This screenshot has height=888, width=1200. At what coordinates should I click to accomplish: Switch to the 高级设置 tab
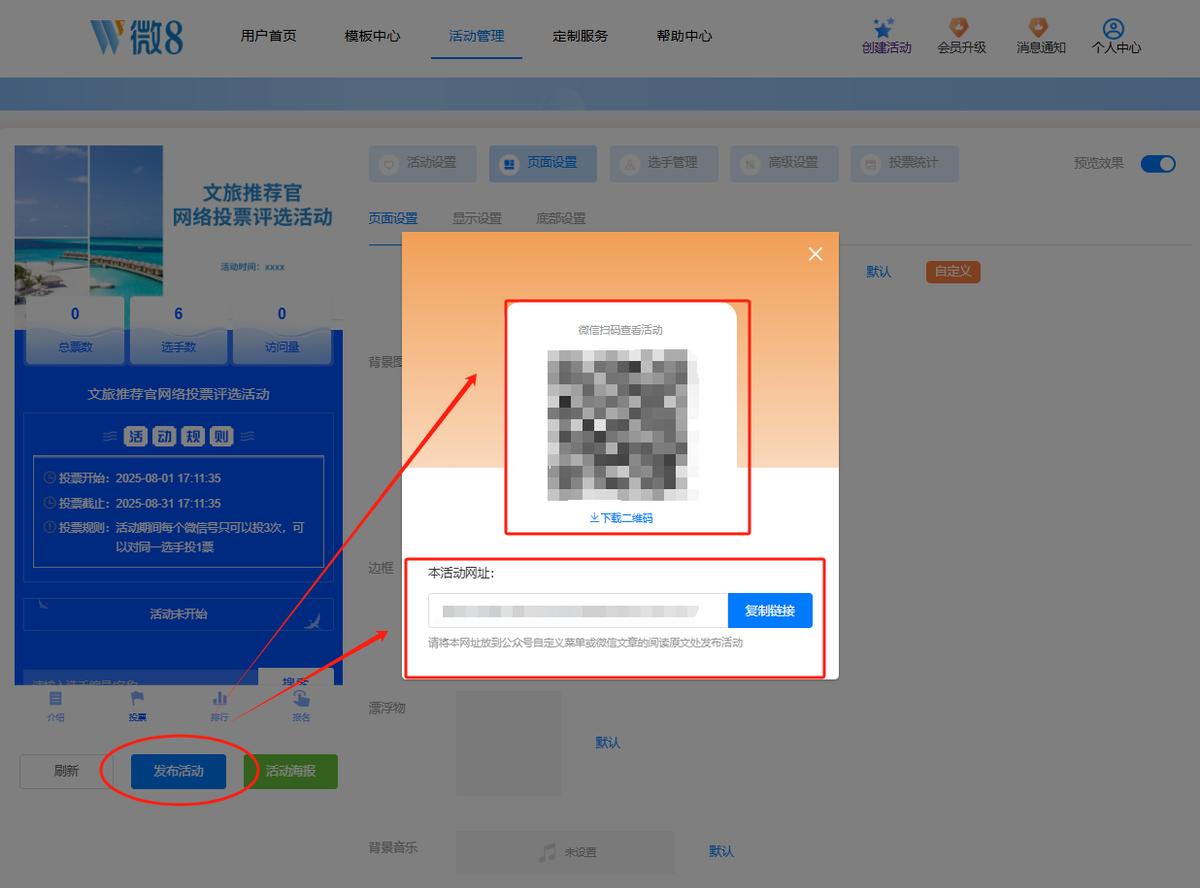[785, 163]
